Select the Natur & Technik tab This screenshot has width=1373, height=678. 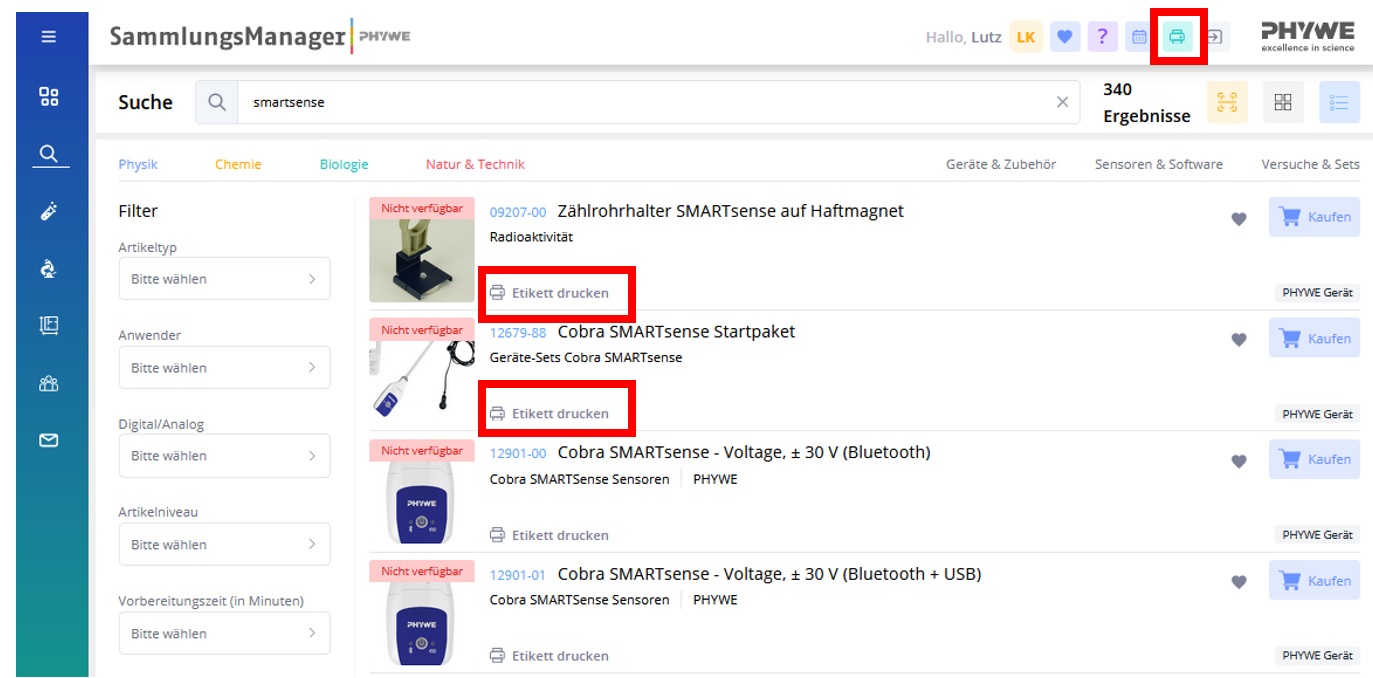pos(475,164)
